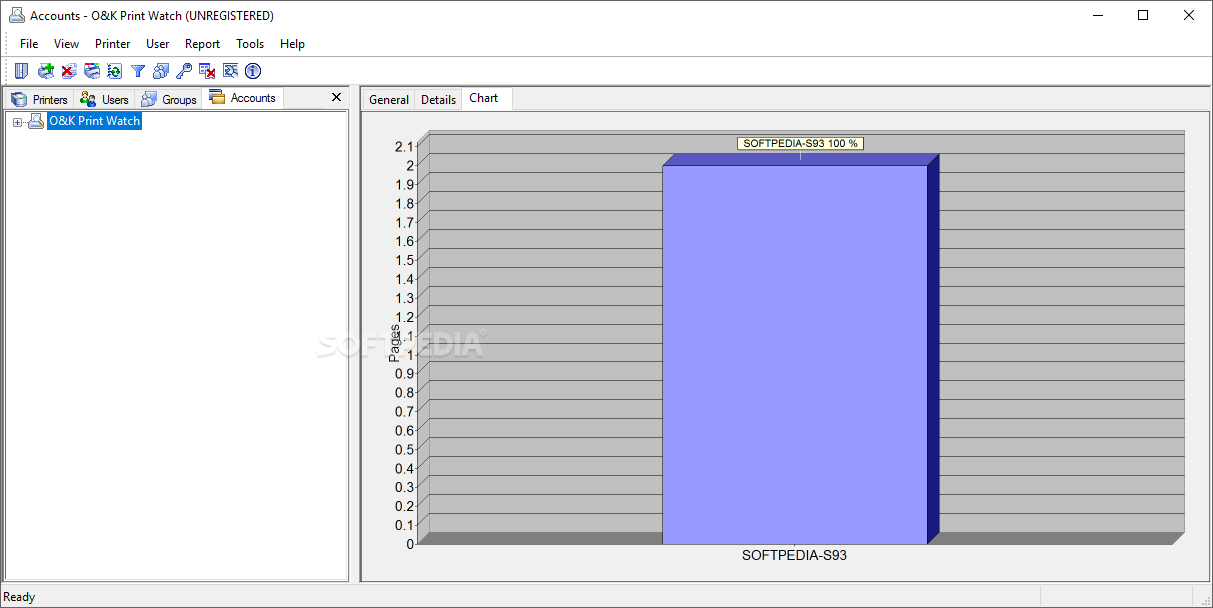Open the Printer menu
This screenshot has height=608, width=1213.
[x=113, y=44]
